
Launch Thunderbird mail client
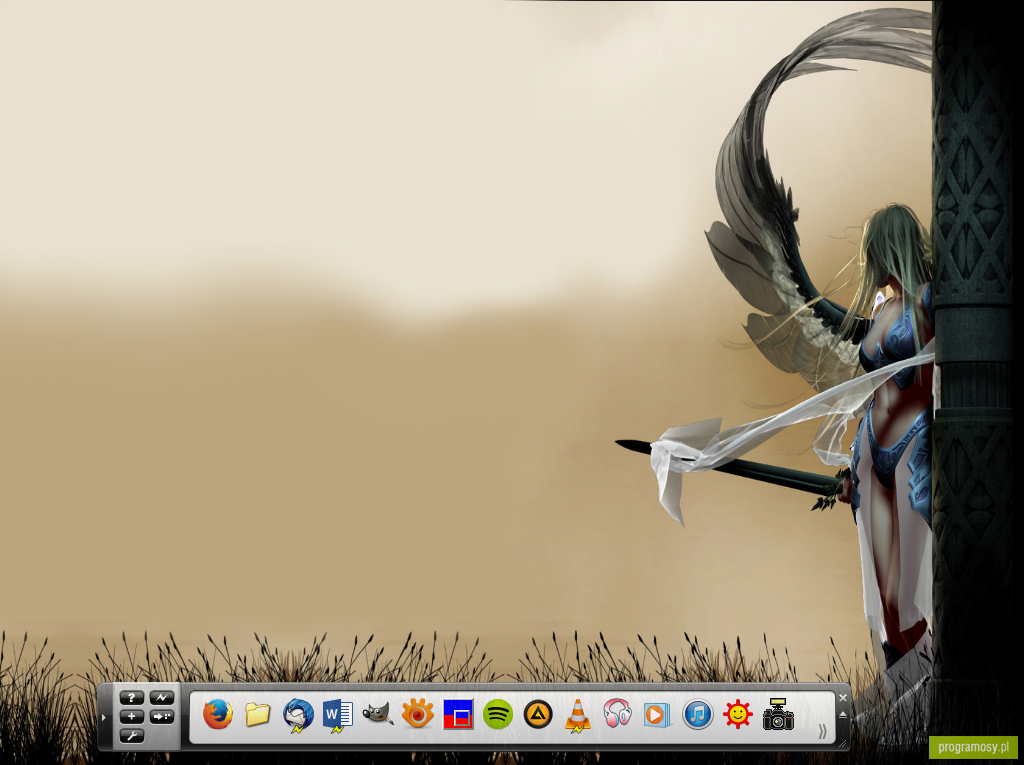tap(298, 715)
